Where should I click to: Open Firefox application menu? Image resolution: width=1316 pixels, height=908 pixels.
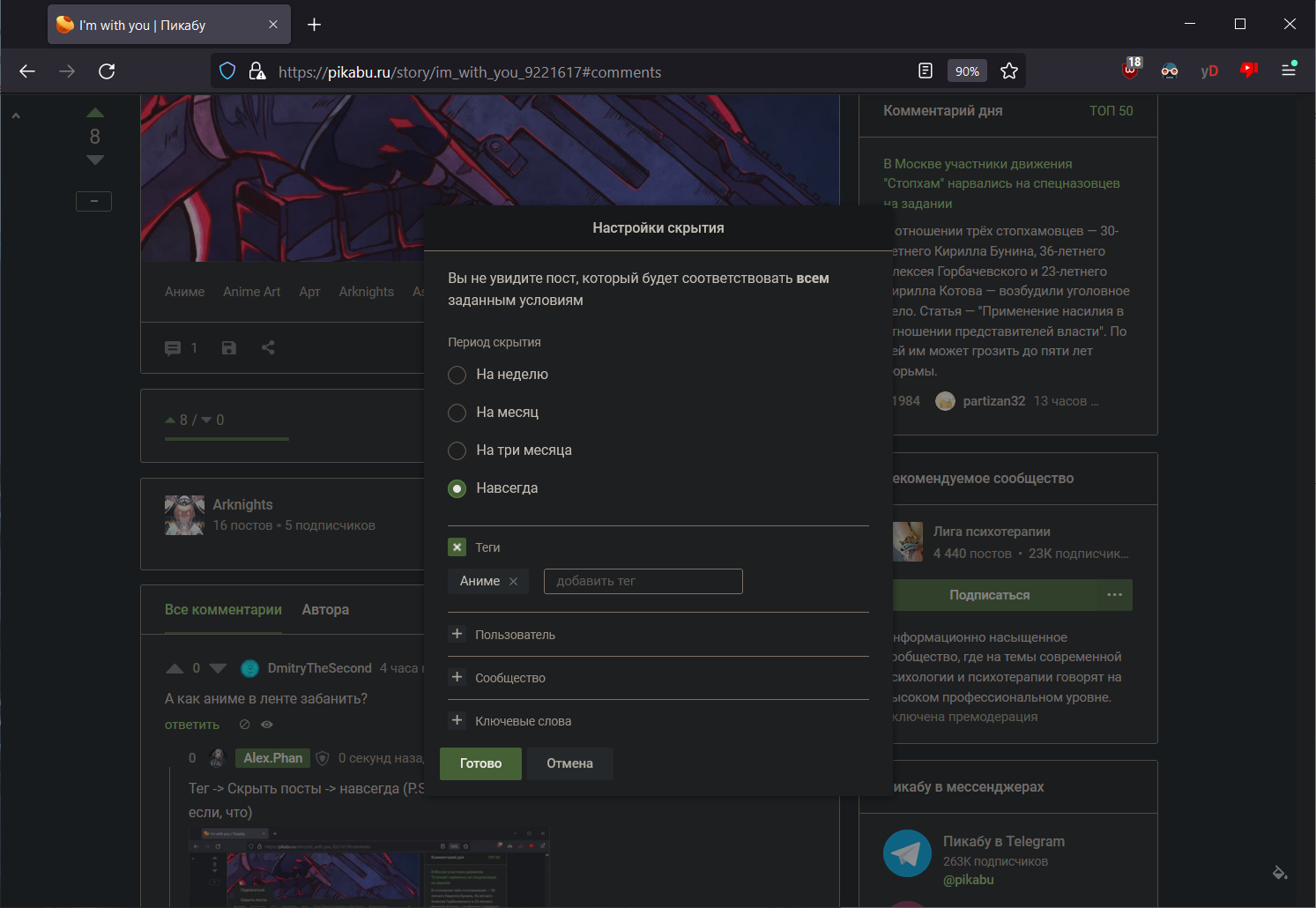(x=1289, y=71)
